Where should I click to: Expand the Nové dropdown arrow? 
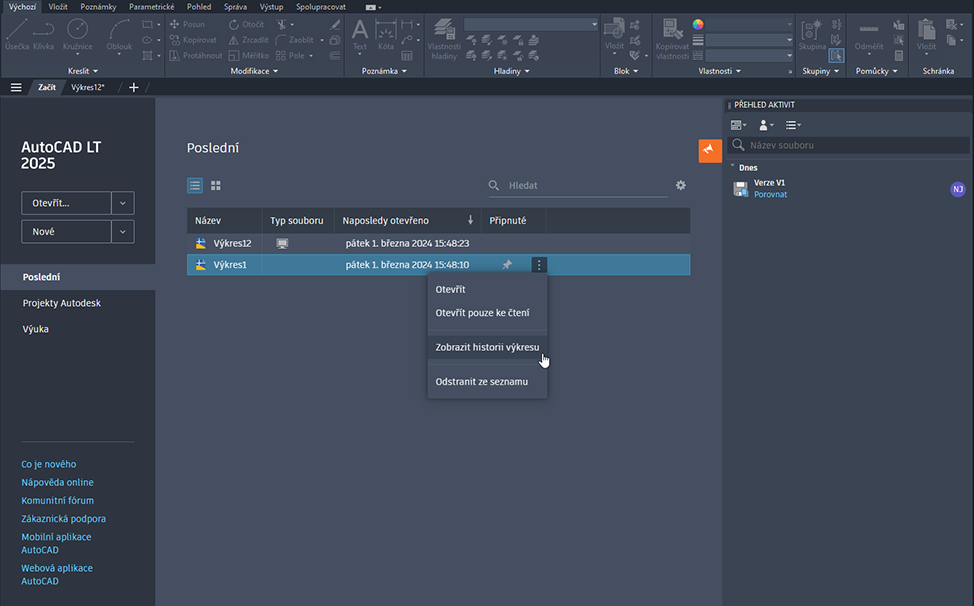pos(123,232)
